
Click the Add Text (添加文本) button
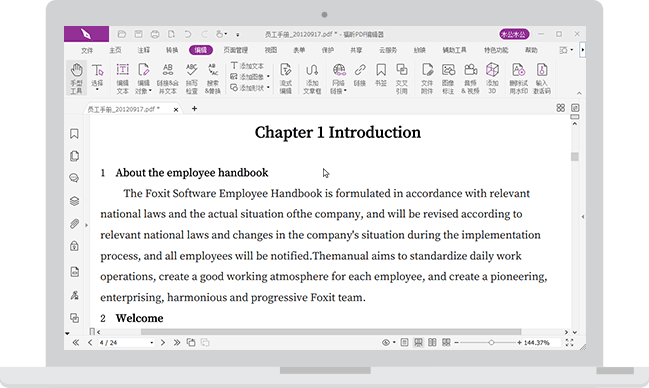coord(247,66)
